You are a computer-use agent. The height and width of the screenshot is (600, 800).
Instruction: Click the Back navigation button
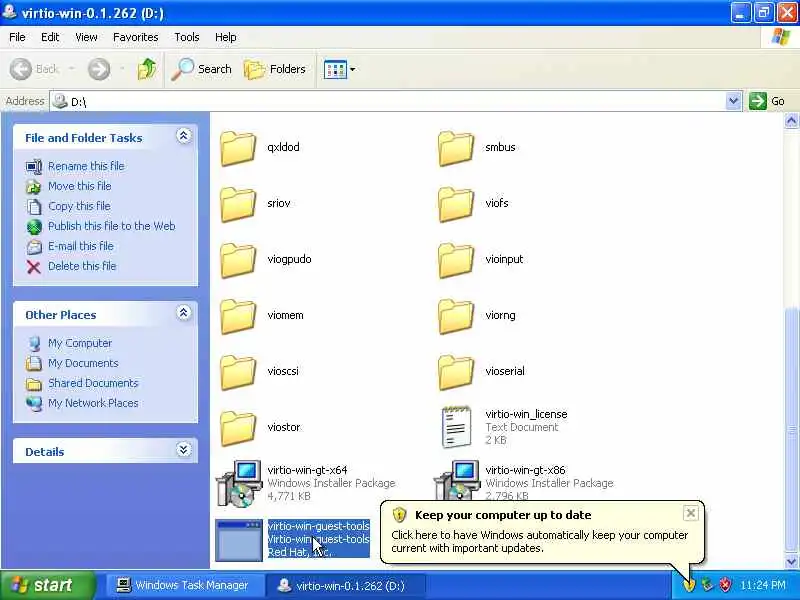click(x=35, y=69)
